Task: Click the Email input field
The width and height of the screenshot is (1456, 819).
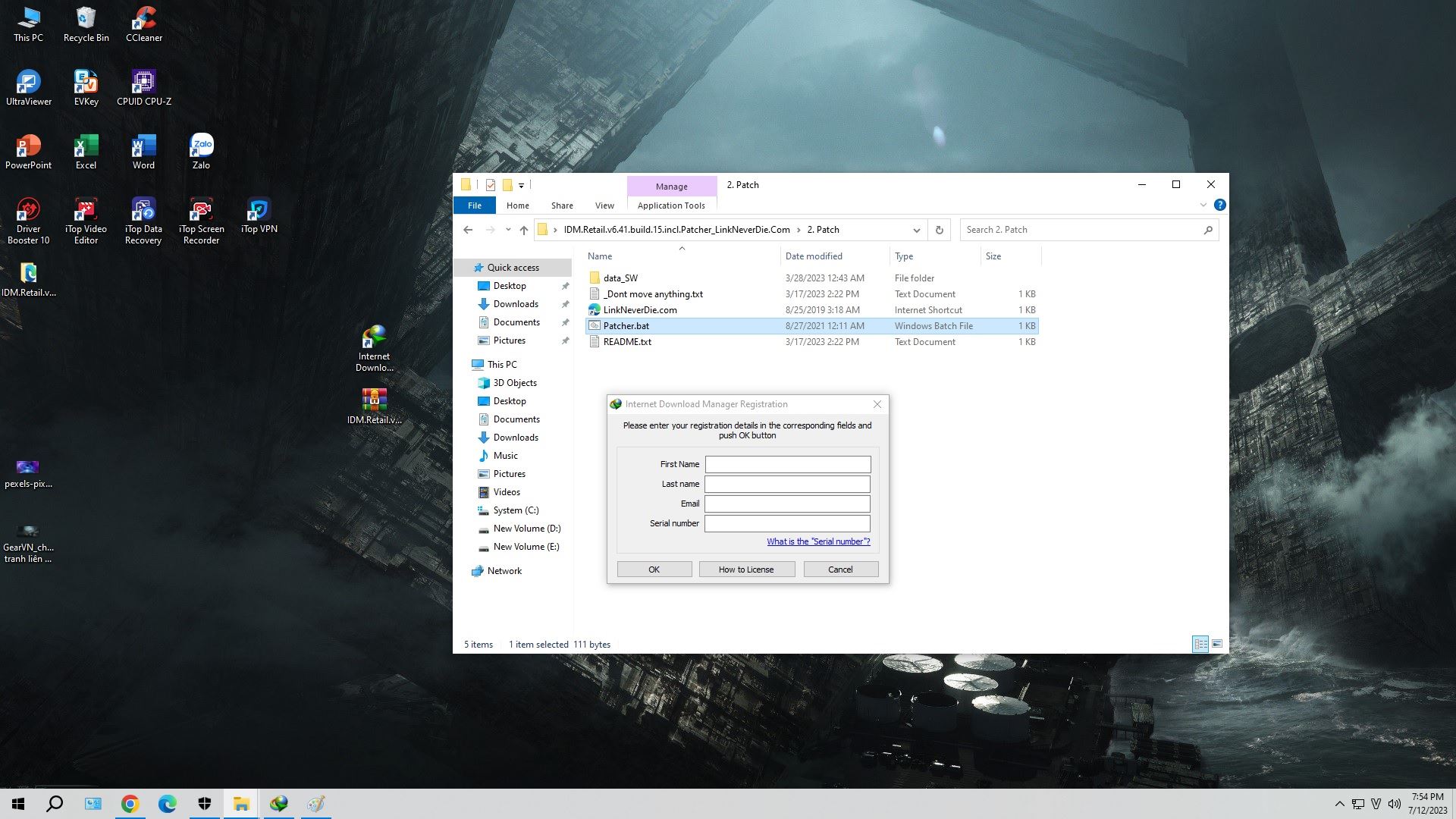Action: point(787,504)
